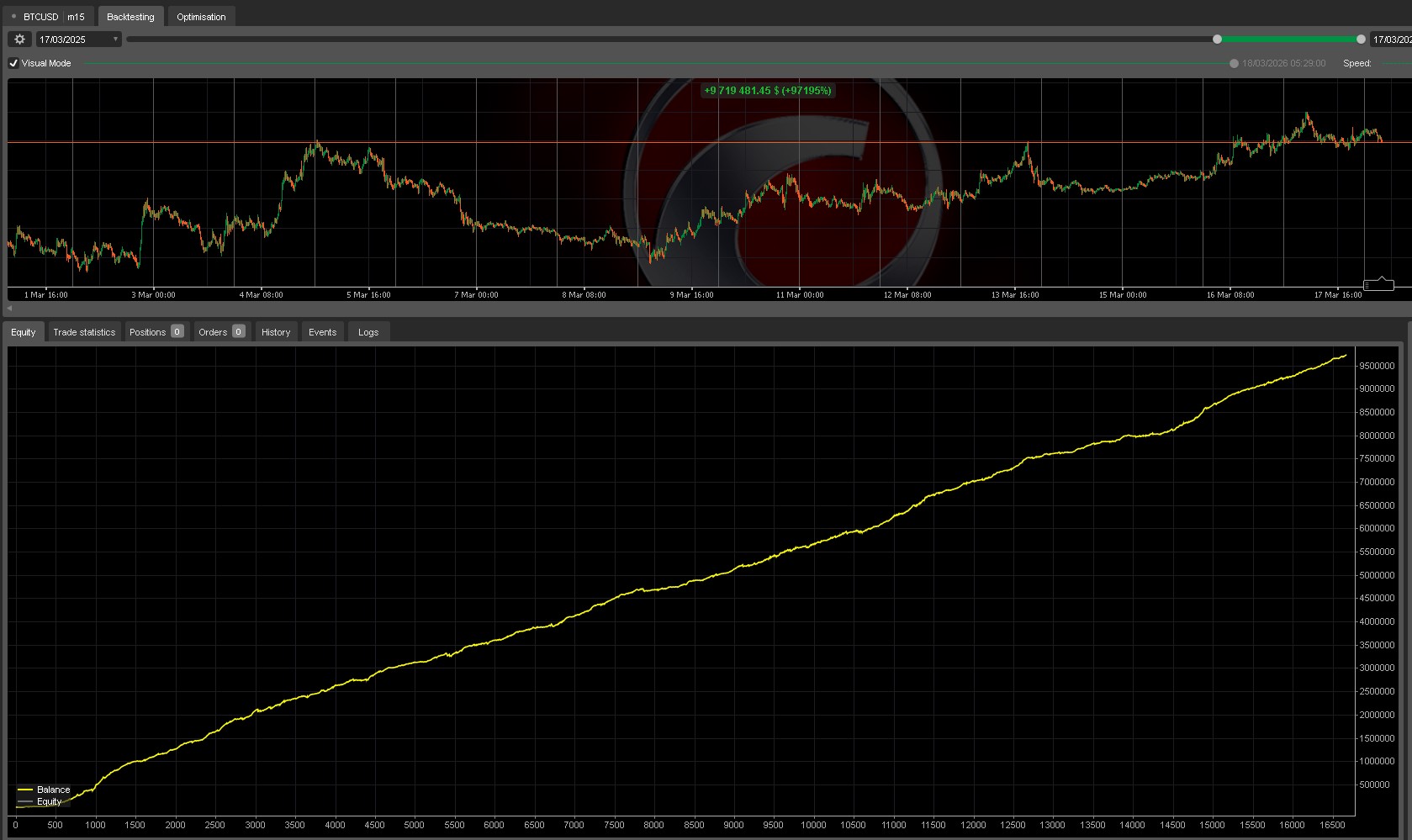The image size is (1412, 840).
Task: Click the chart scroll-left arrow icon
Action: click(9, 309)
